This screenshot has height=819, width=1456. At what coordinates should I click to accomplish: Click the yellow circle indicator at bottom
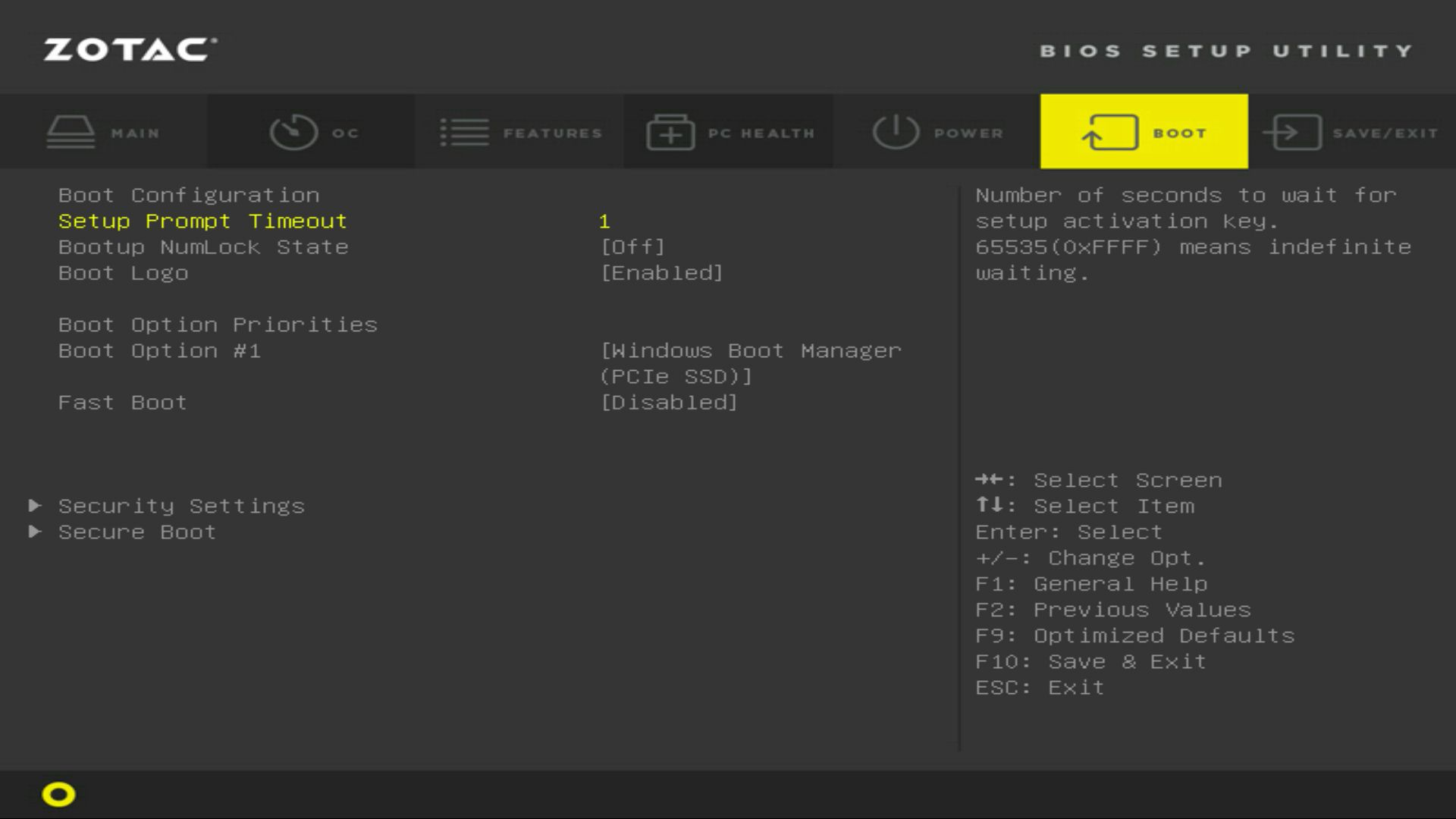(x=58, y=794)
